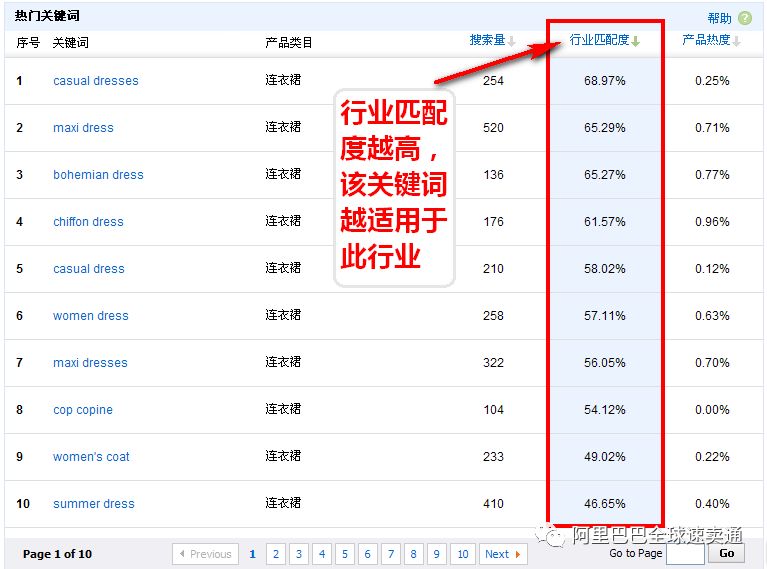Click keyword cop copine

tap(83, 410)
